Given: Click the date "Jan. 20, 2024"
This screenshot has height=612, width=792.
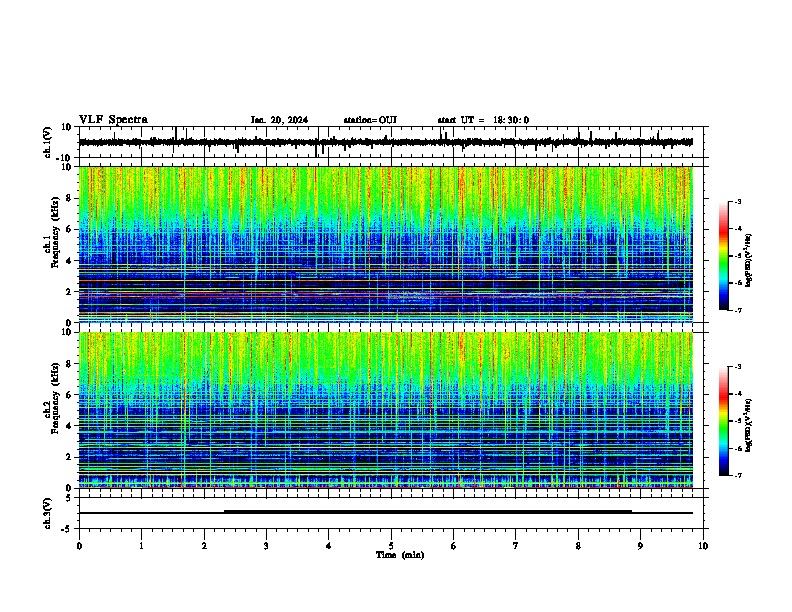Looking at the screenshot, I should (279, 120).
